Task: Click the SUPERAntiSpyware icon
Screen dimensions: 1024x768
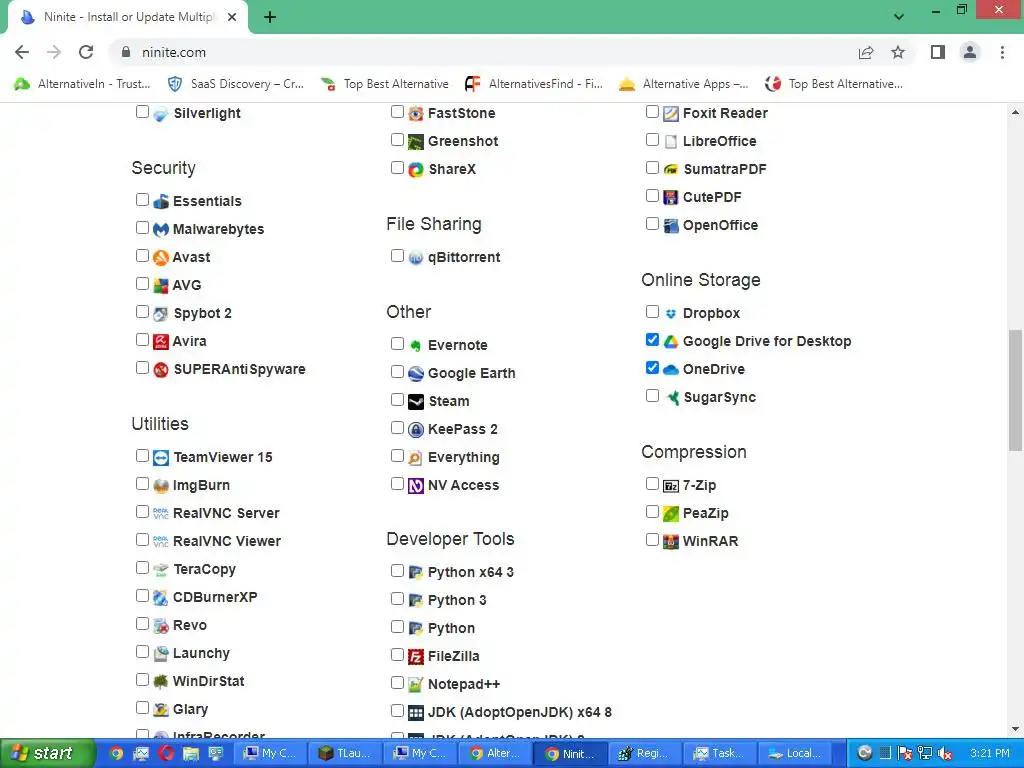Action: (161, 370)
